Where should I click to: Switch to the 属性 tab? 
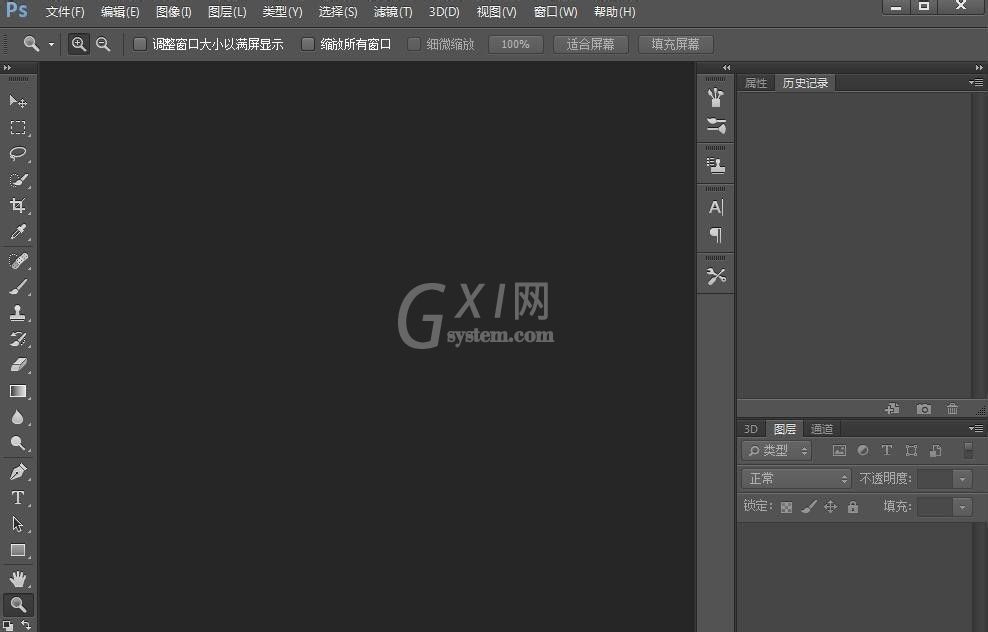point(756,83)
